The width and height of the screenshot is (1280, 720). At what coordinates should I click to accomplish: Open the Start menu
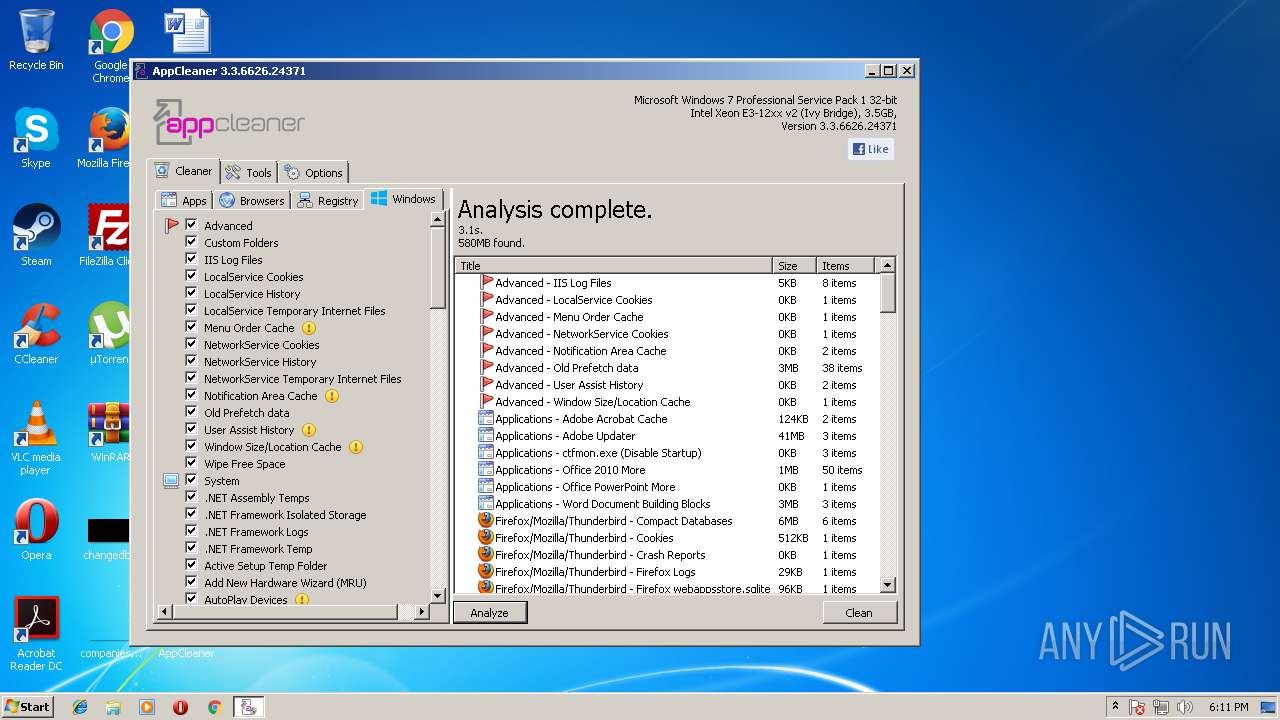point(28,706)
